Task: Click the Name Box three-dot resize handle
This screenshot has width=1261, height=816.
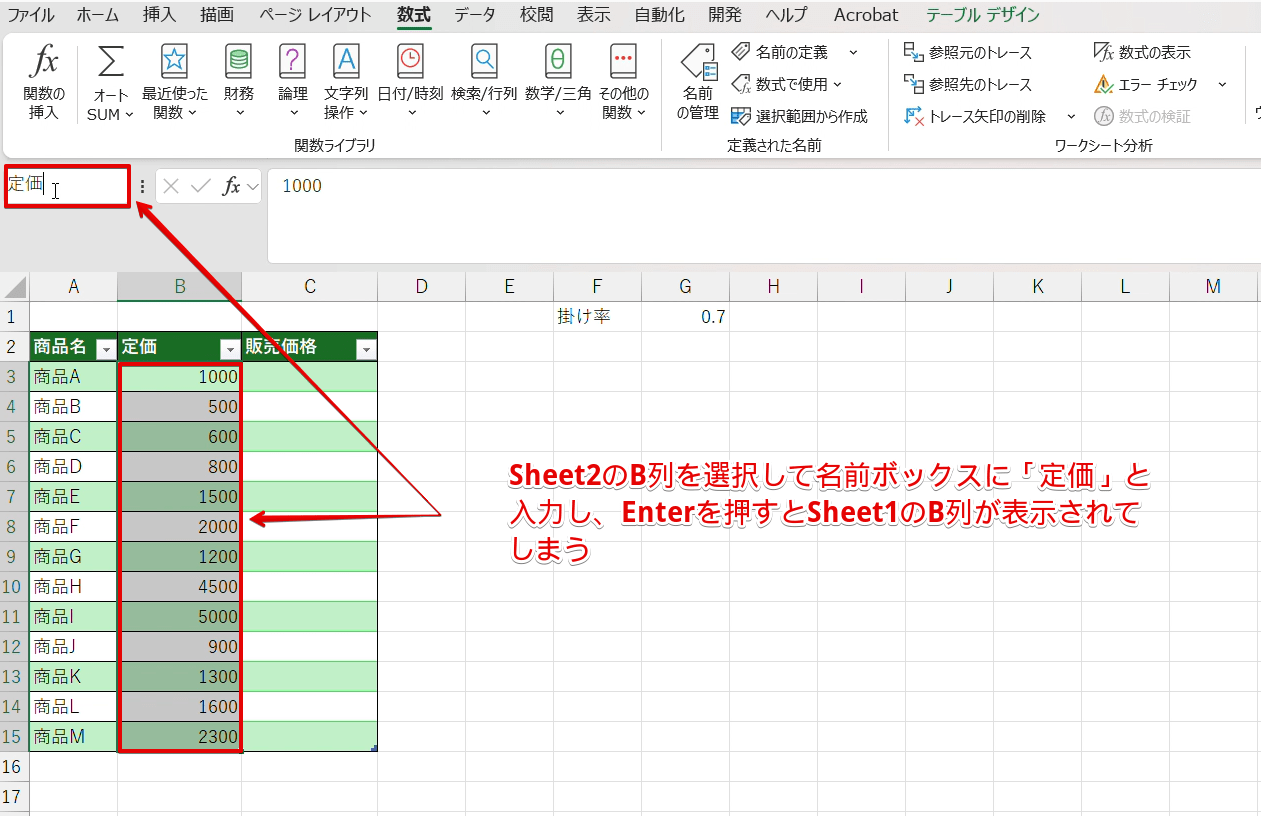Action: pyautogui.click(x=142, y=187)
